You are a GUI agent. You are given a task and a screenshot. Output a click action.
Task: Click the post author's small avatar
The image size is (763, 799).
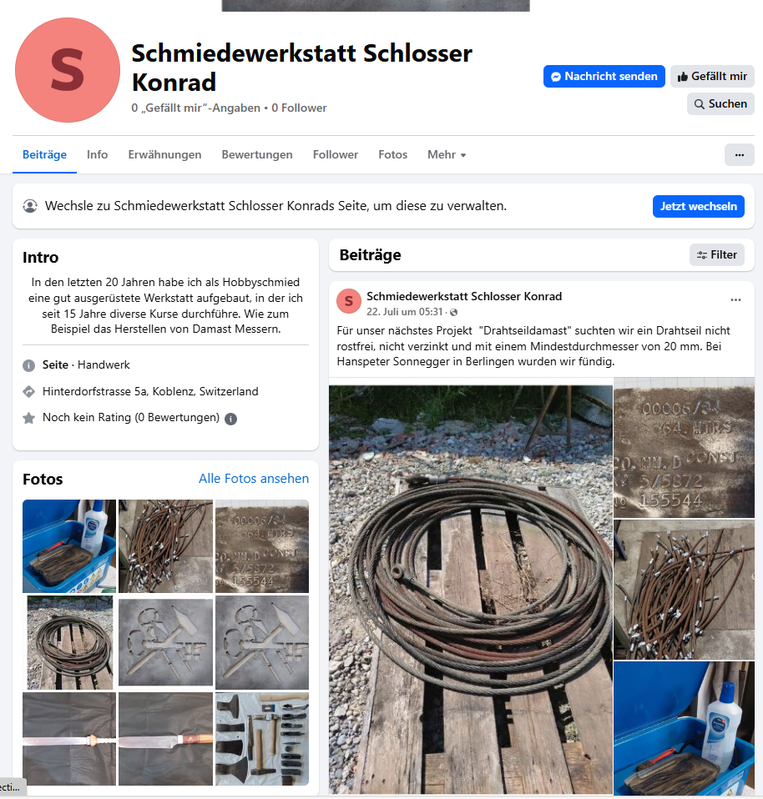click(349, 301)
